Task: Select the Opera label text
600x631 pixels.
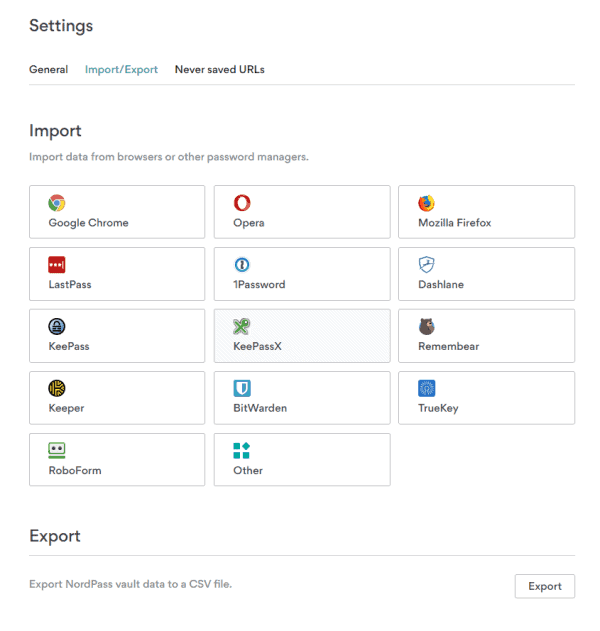Action: (x=249, y=223)
